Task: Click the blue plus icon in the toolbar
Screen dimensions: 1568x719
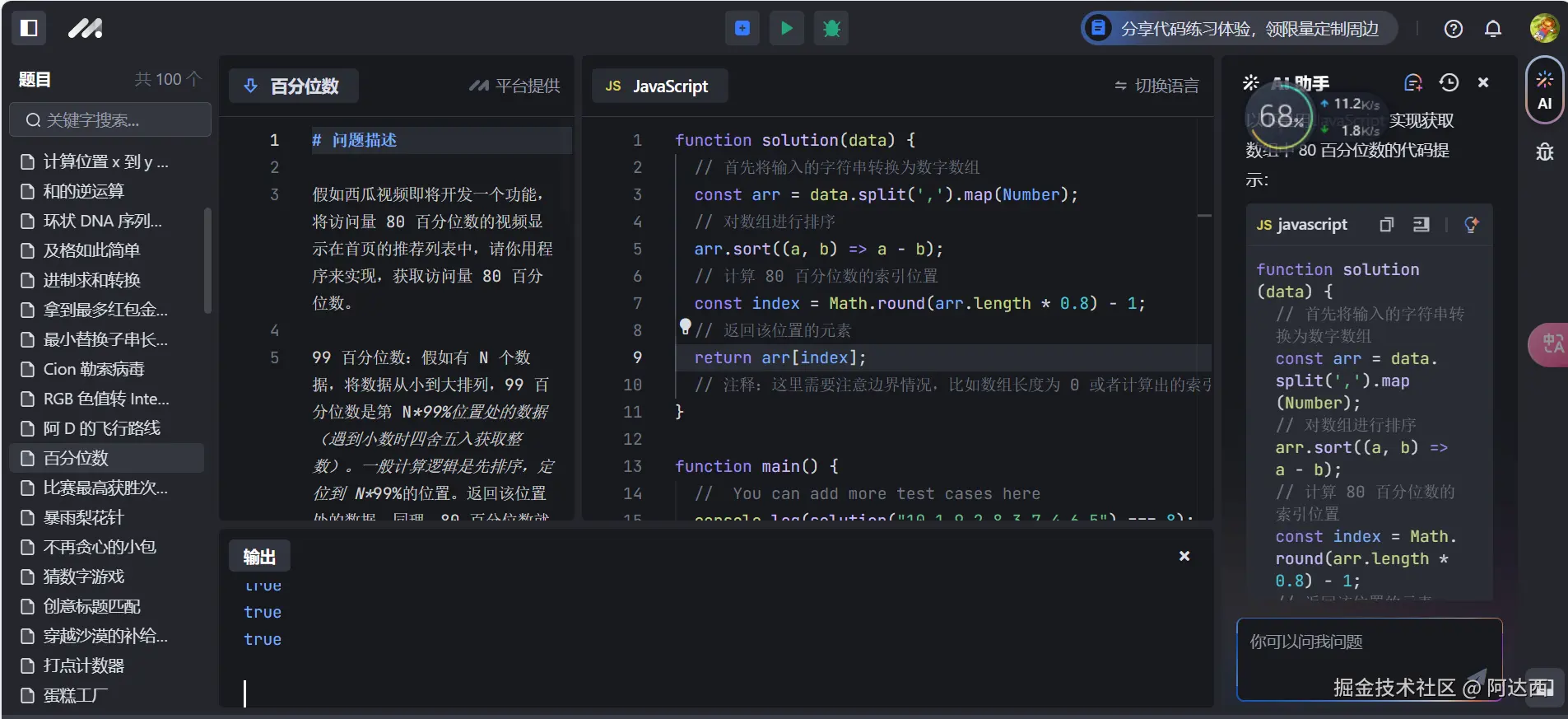Action: tap(742, 28)
